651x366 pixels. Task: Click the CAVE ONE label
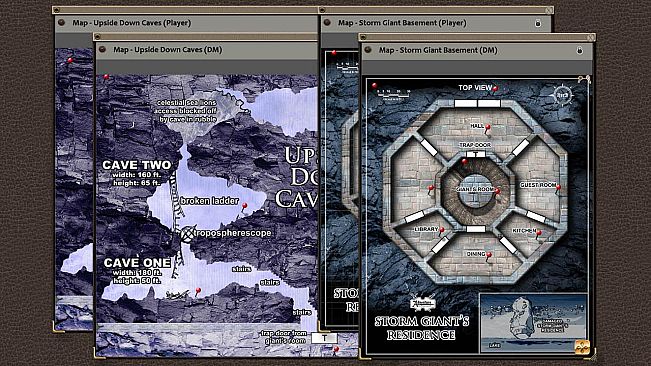tap(137, 263)
